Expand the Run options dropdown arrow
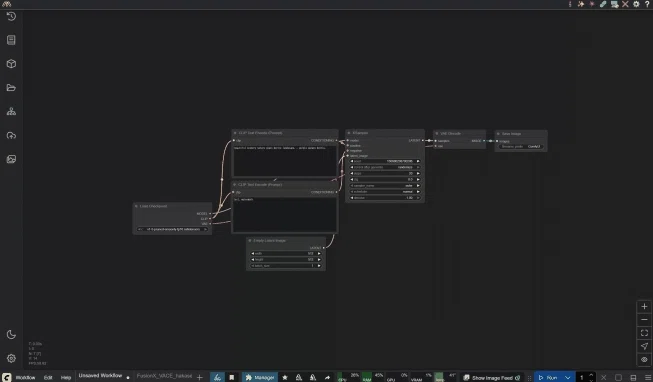Image resolution: width=653 pixels, height=382 pixels. coord(568,377)
